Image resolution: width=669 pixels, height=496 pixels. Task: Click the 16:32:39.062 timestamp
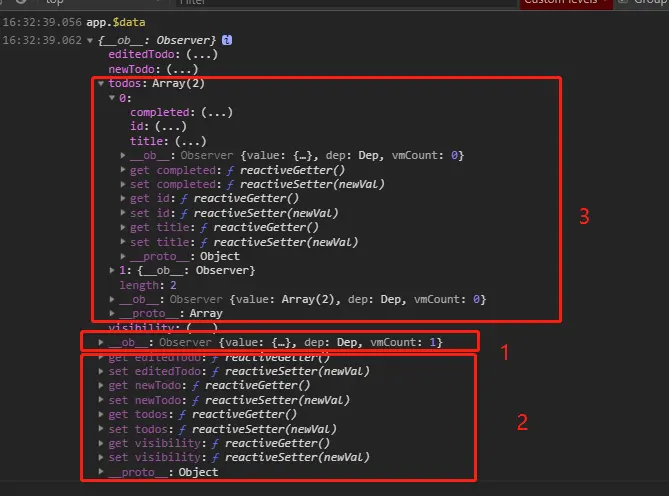pyautogui.click(x=42, y=40)
